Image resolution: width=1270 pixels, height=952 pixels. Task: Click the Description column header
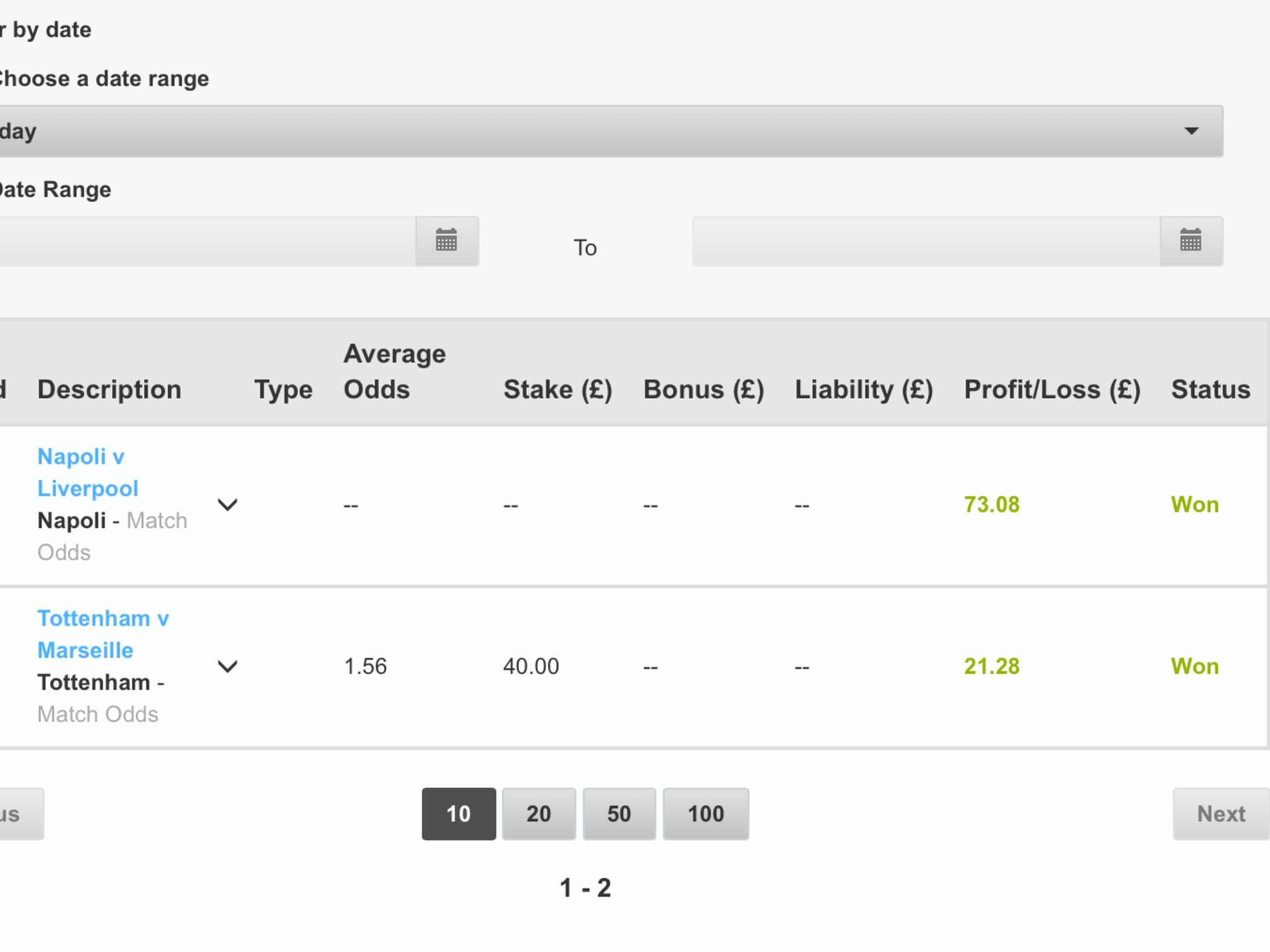point(109,390)
